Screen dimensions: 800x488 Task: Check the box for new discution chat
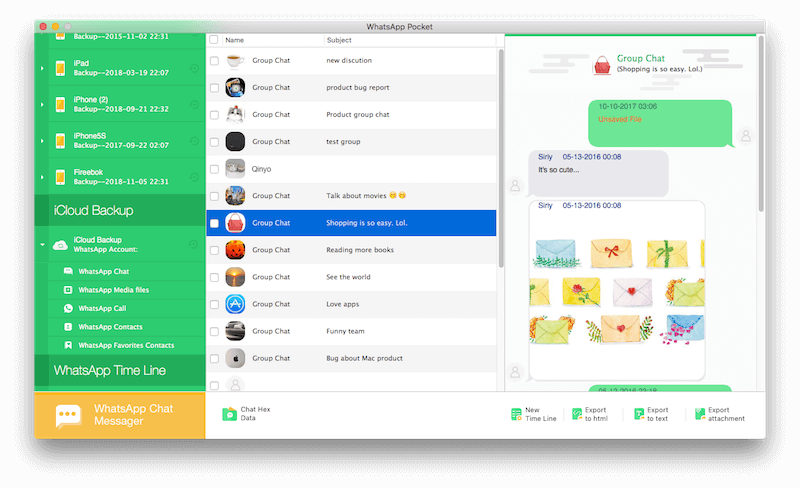[x=214, y=61]
